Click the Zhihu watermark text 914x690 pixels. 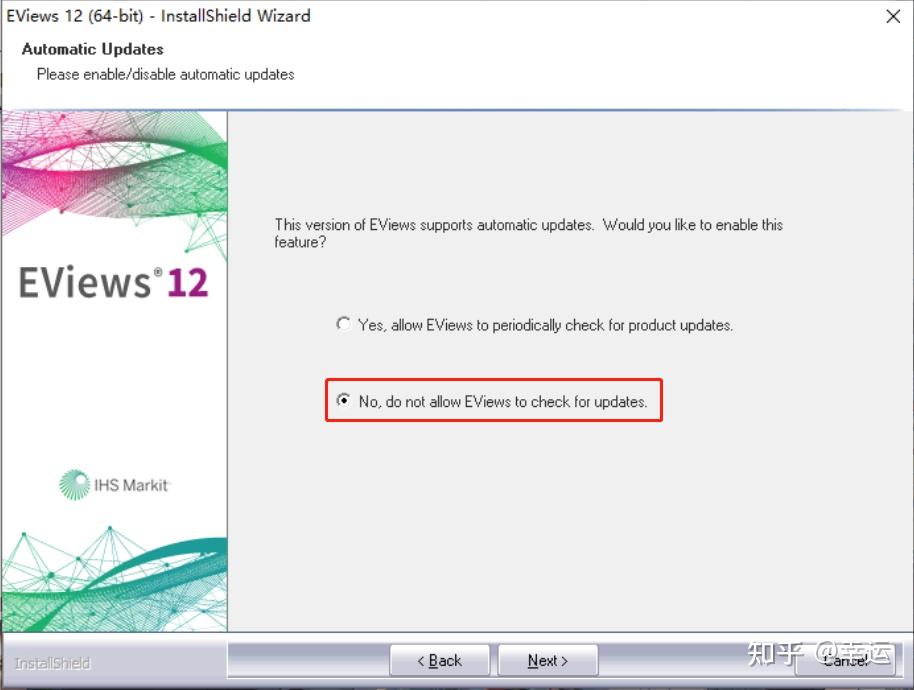pyautogui.click(x=819, y=654)
